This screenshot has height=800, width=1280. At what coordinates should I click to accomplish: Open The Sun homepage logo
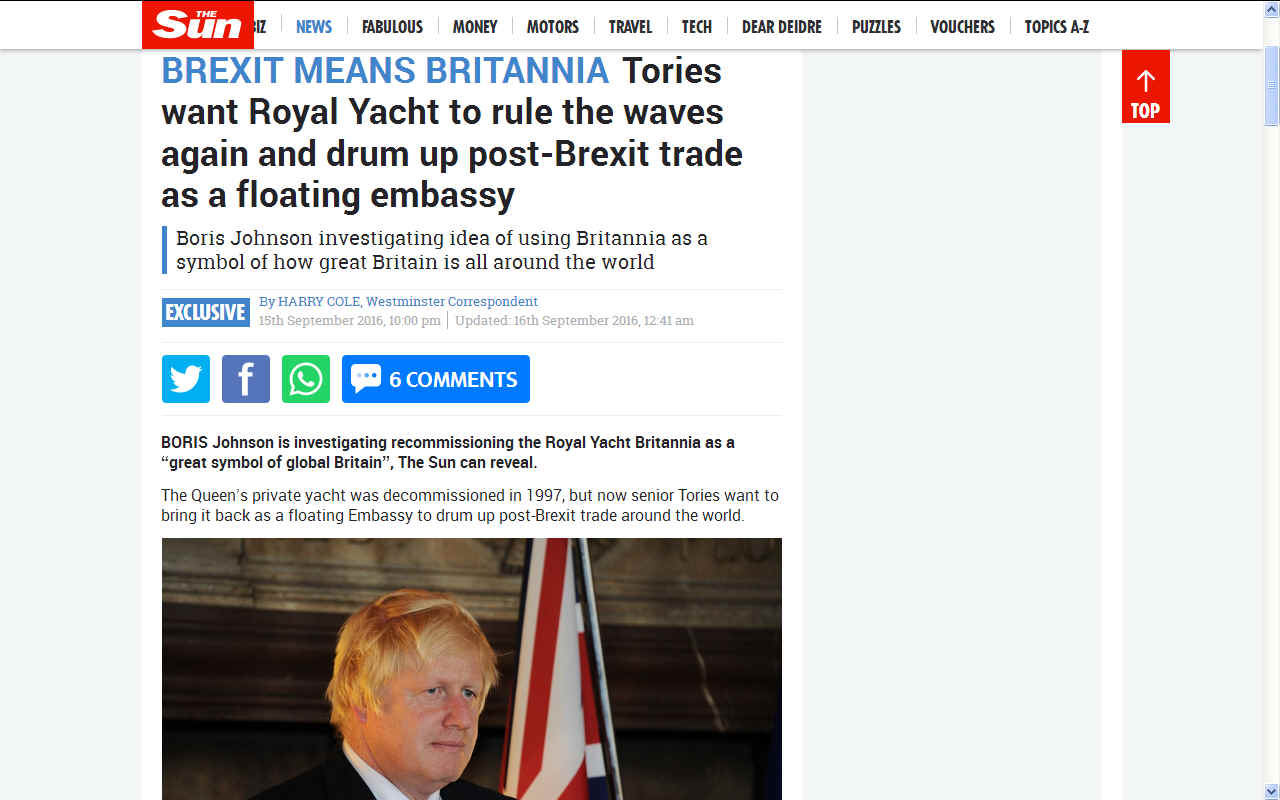[198, 25]
